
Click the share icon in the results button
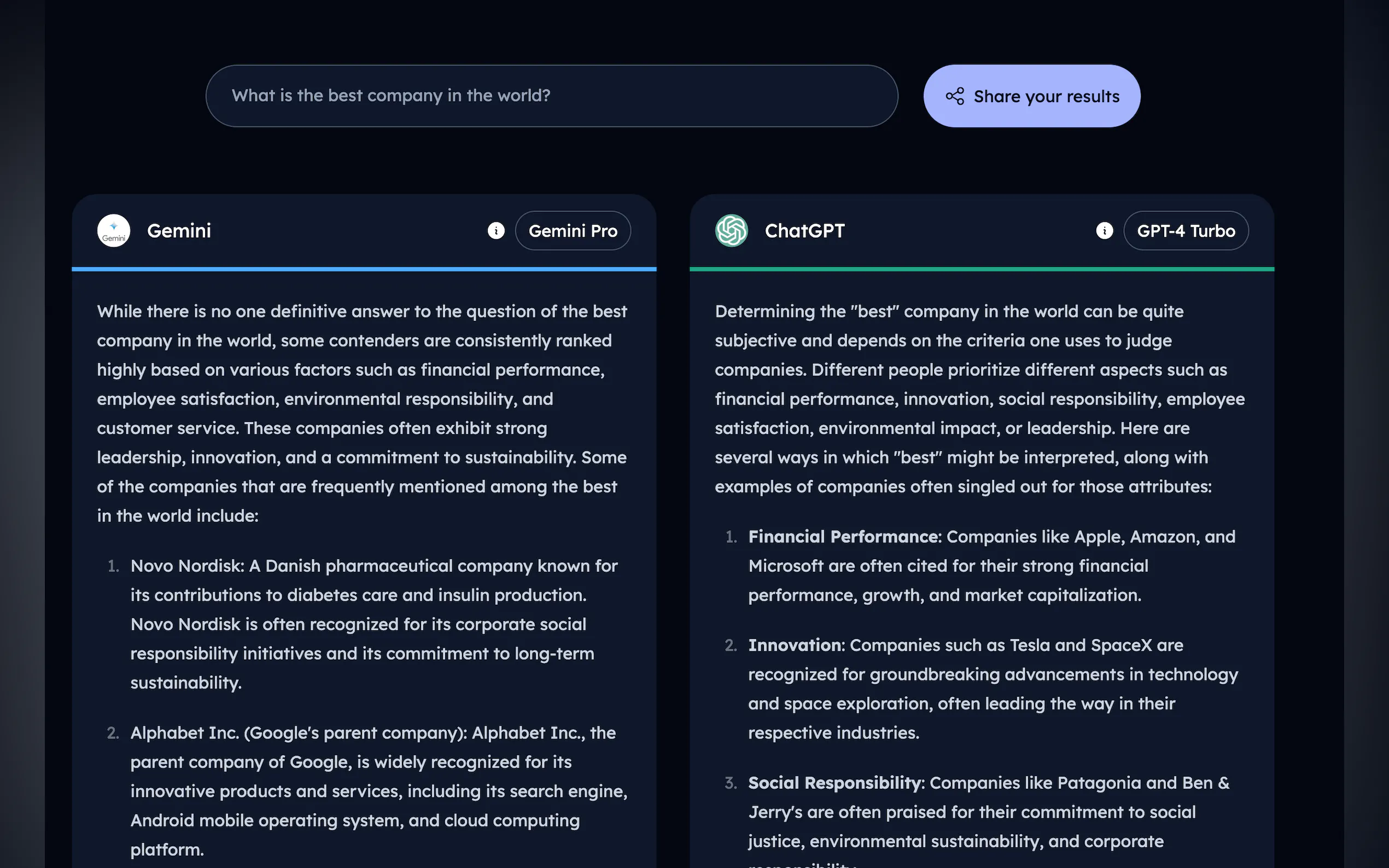coord(955,96)
